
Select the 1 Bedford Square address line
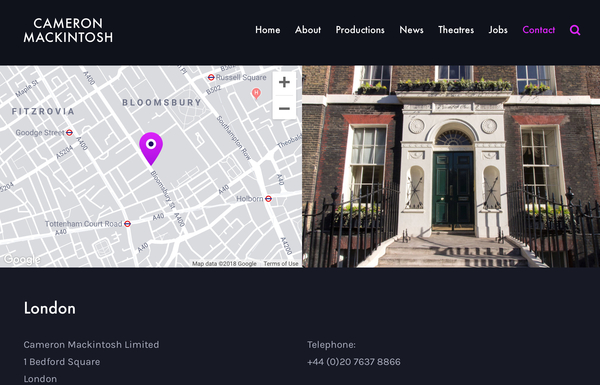(62, 362)
